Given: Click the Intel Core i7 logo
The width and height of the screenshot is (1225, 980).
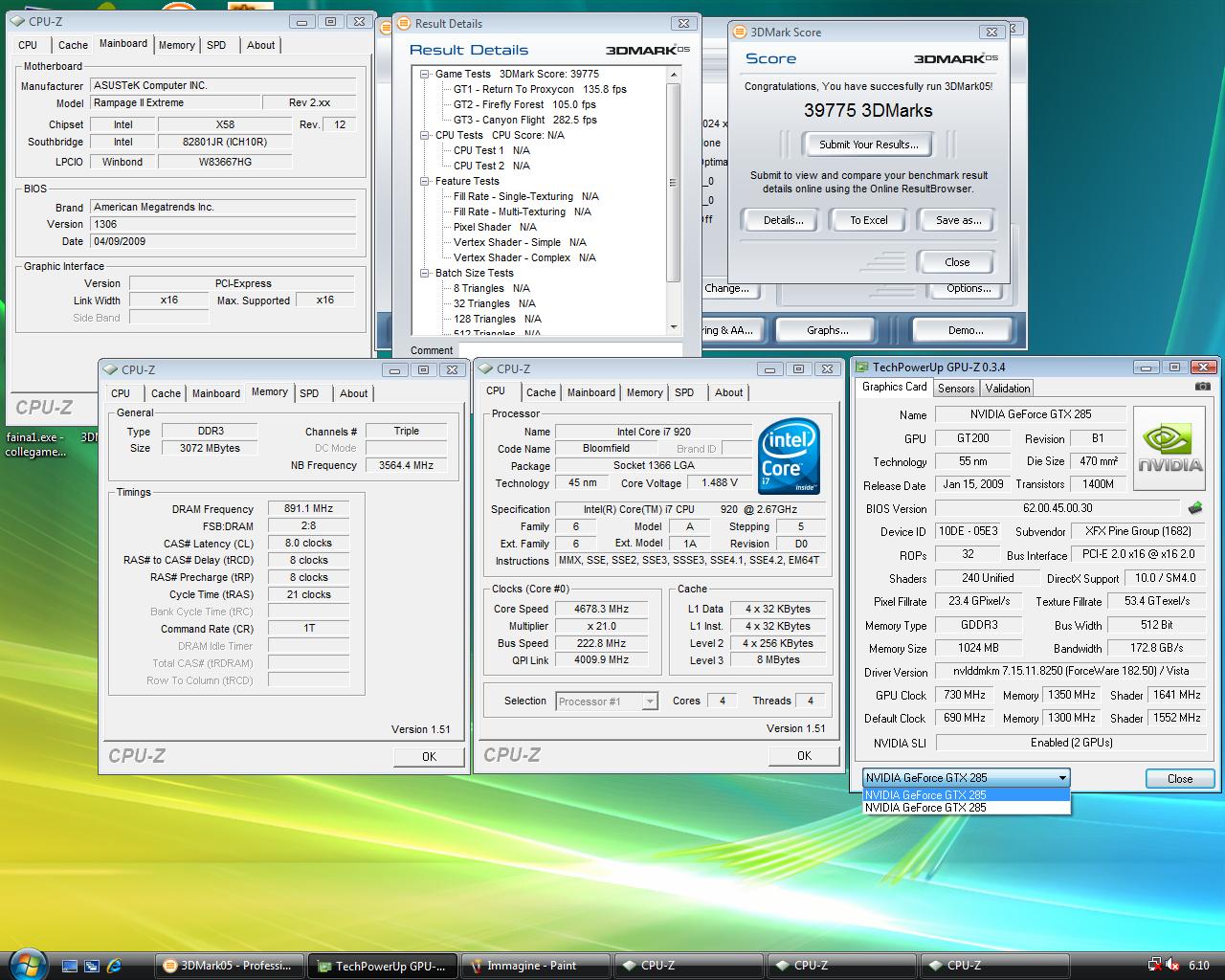Looking at the screenshot, I should pos(789,457).
